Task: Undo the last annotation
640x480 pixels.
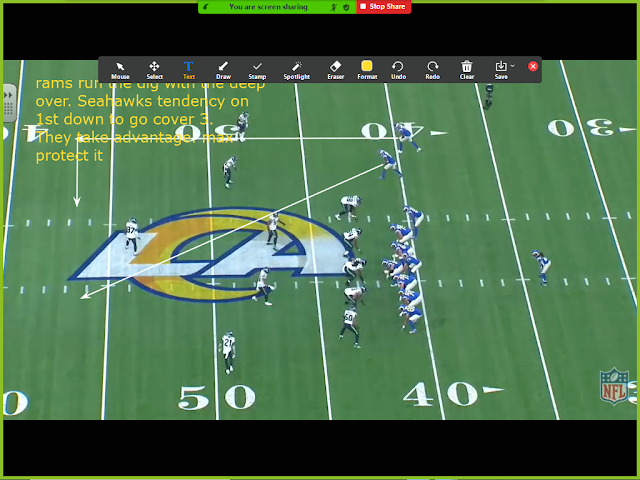Action: click(x=398, y=70)
